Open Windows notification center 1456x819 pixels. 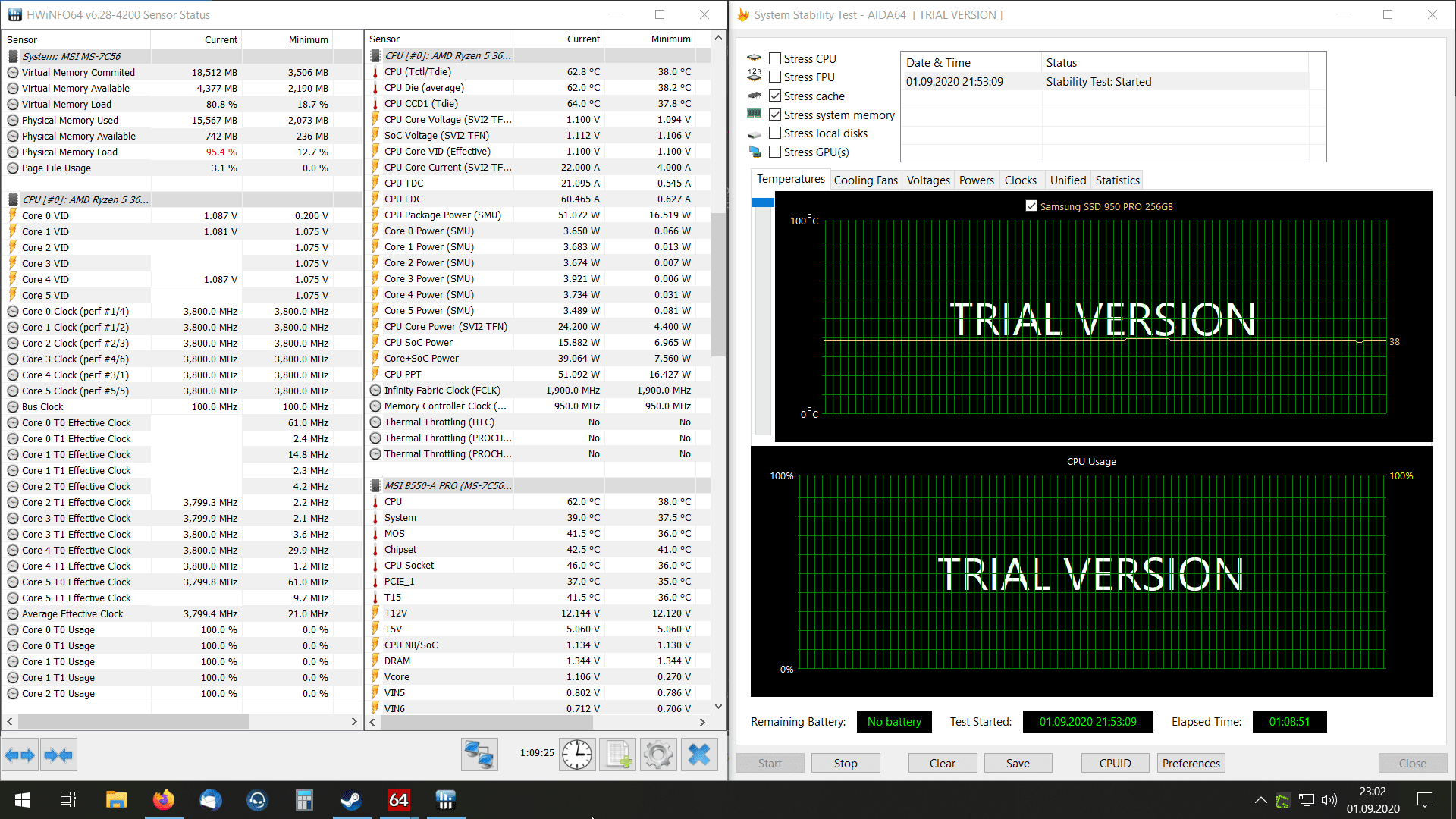1425,800
